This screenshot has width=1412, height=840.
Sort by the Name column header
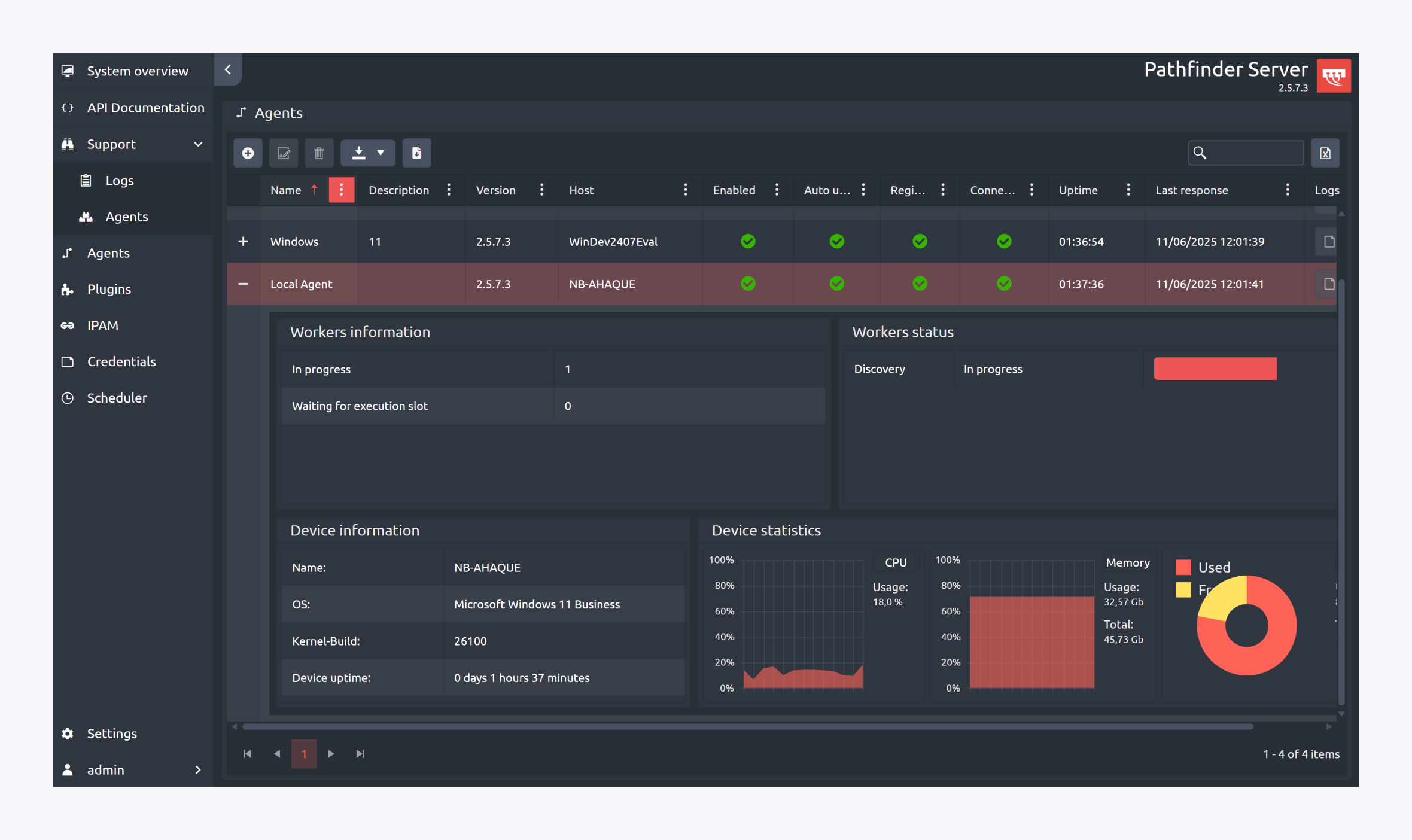(x=286, y=190)
